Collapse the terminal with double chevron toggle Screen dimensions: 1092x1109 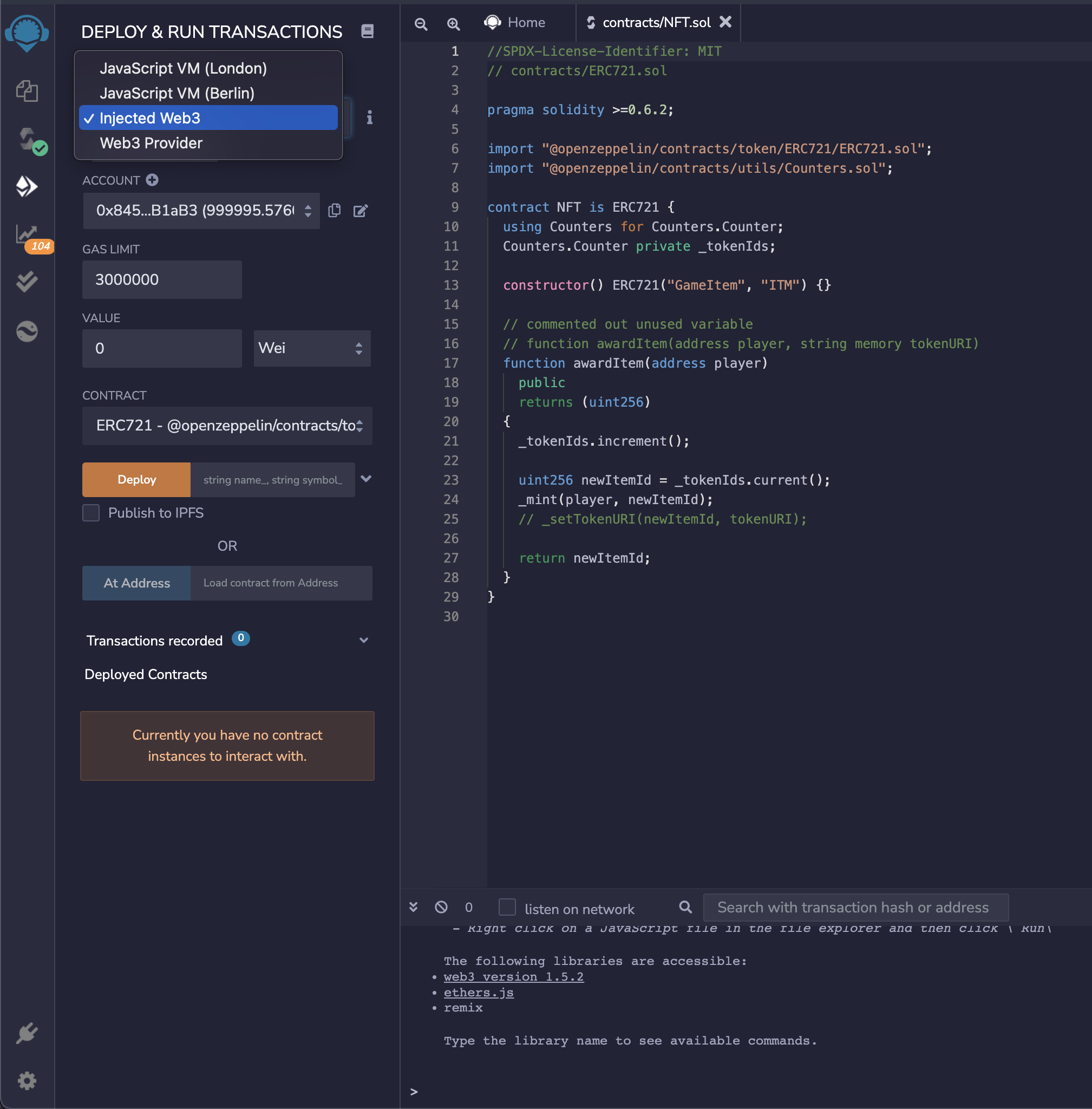point(414,907)
